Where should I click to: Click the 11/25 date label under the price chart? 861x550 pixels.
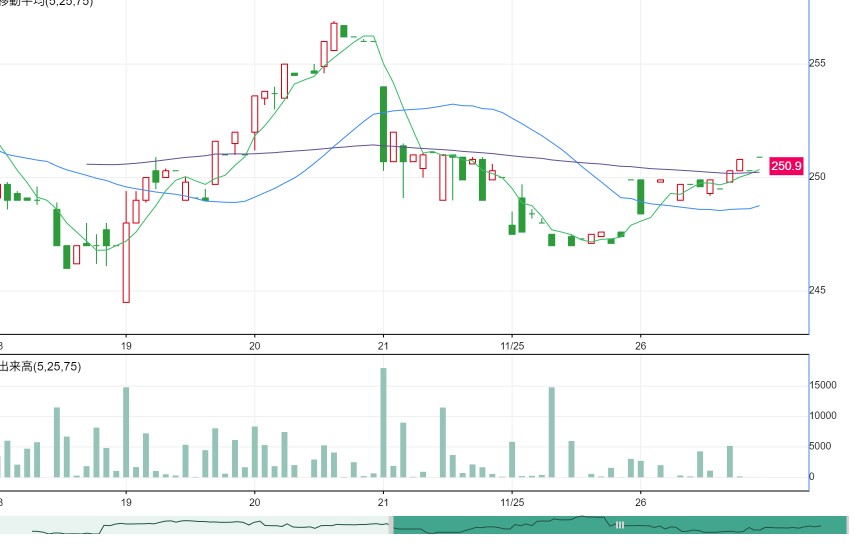tap(512, 346)
